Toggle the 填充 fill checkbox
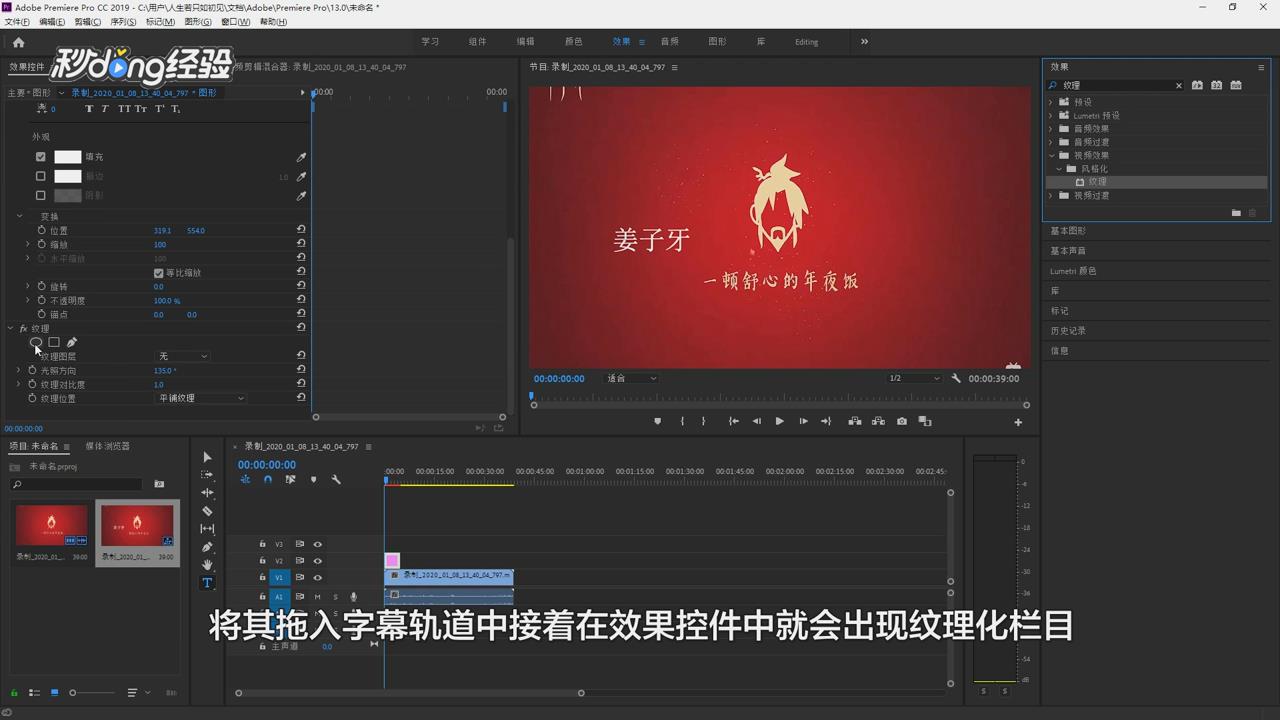The height and width of the screenshot is (720, 1280). click(40, 157)
